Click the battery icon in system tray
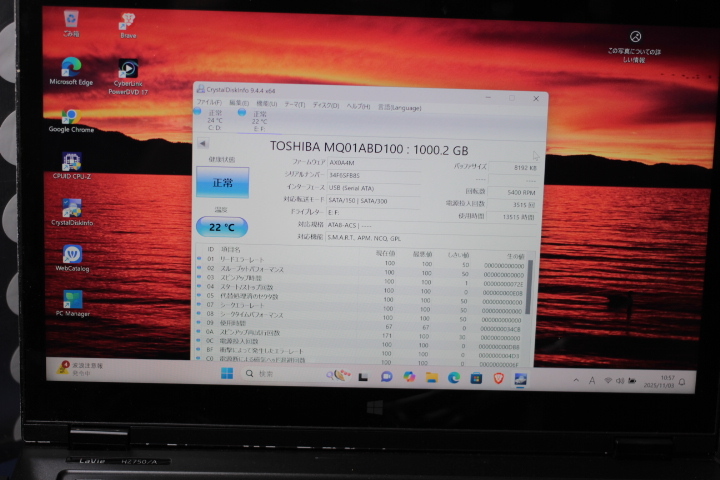The width and height of the screenshot is (720, 480). tap(632, 381)
